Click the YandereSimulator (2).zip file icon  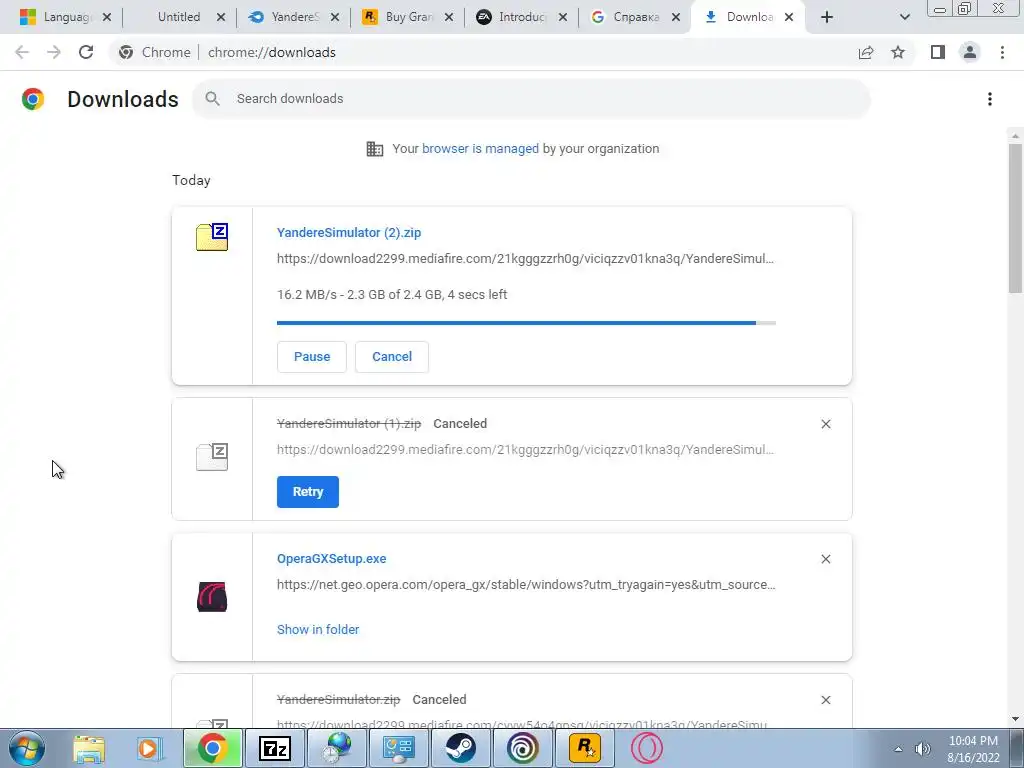click(x=212, y=236)
